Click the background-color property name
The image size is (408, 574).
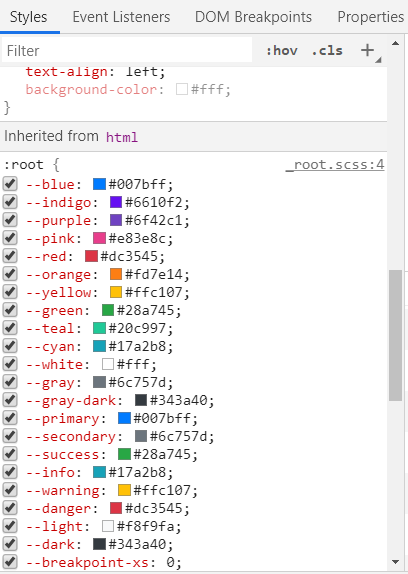coord(91,89)
